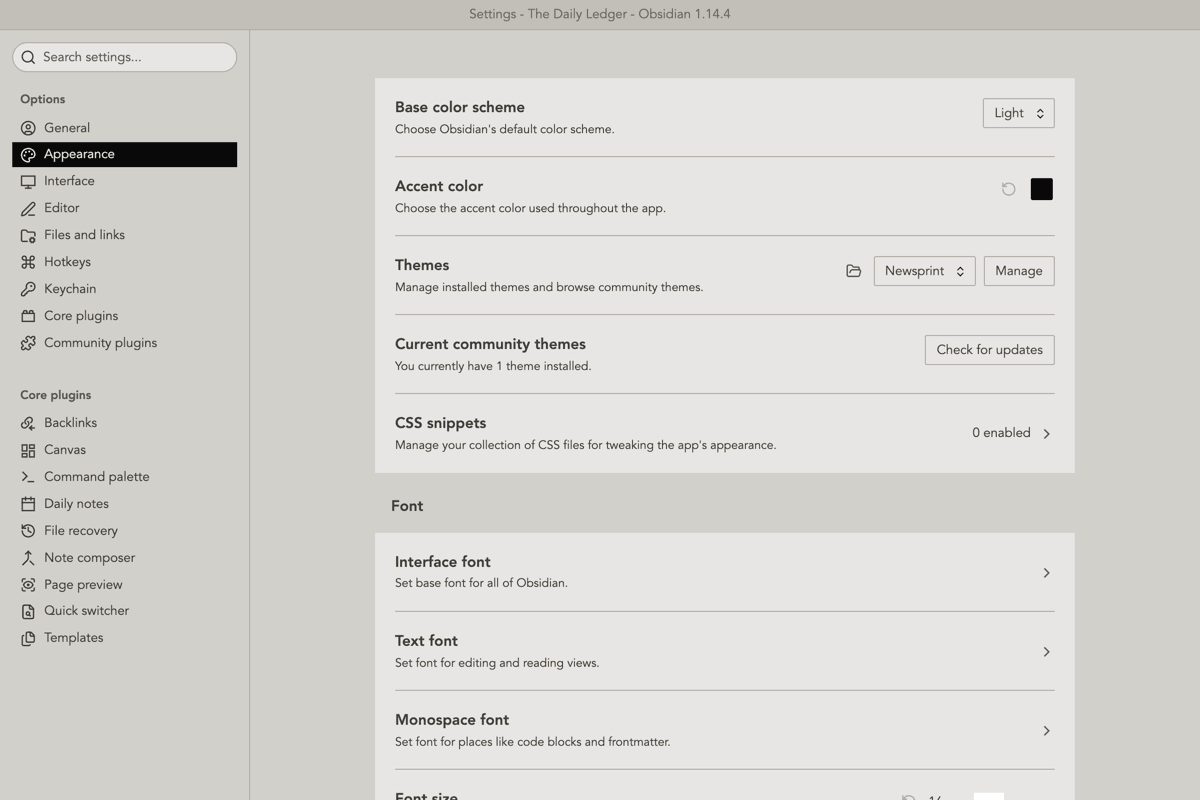Select the Files and links folder icon

(28, 236)
